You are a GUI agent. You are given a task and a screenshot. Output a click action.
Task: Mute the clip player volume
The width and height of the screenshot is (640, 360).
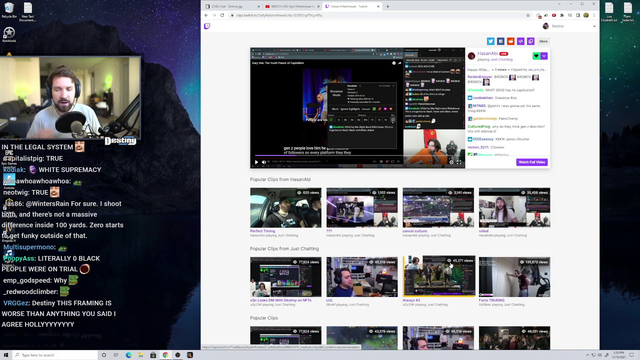pyautogui.click(x=264, y=162)
